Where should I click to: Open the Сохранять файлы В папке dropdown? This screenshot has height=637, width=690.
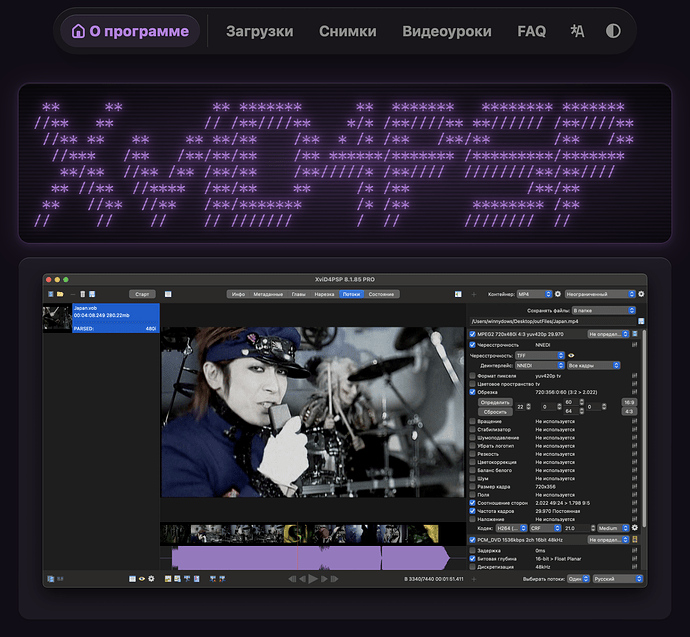click(x=604, y=311)
